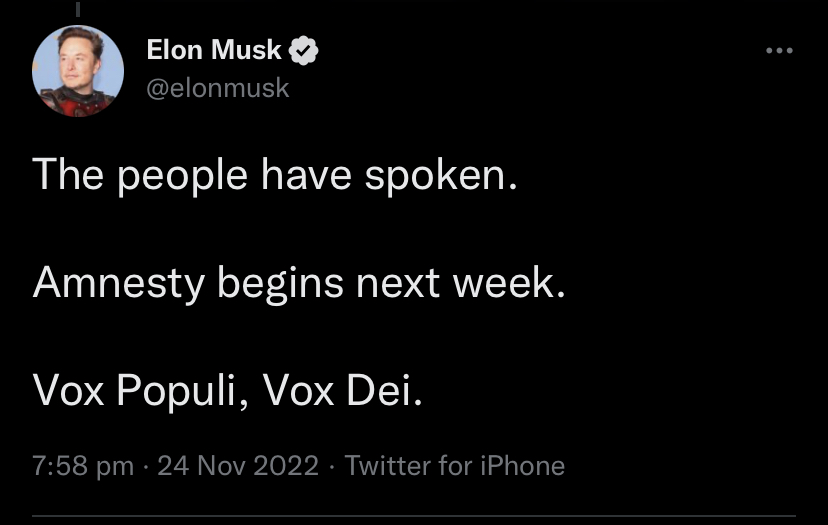Click the blue verified badge icon
Viewport: 828px width, 525px height.
click(304, 49)
